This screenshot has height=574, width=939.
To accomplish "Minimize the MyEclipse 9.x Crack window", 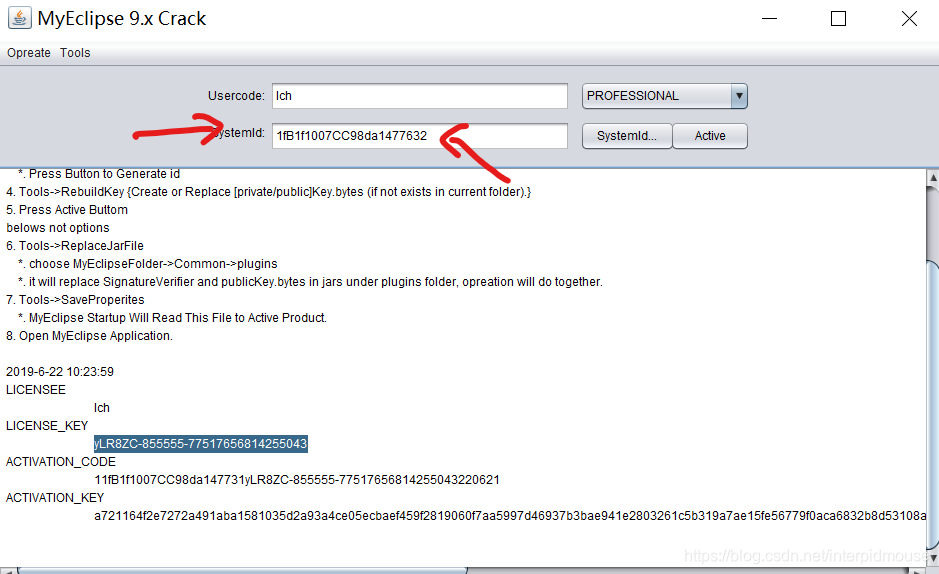I will click(x=770, y=19).
